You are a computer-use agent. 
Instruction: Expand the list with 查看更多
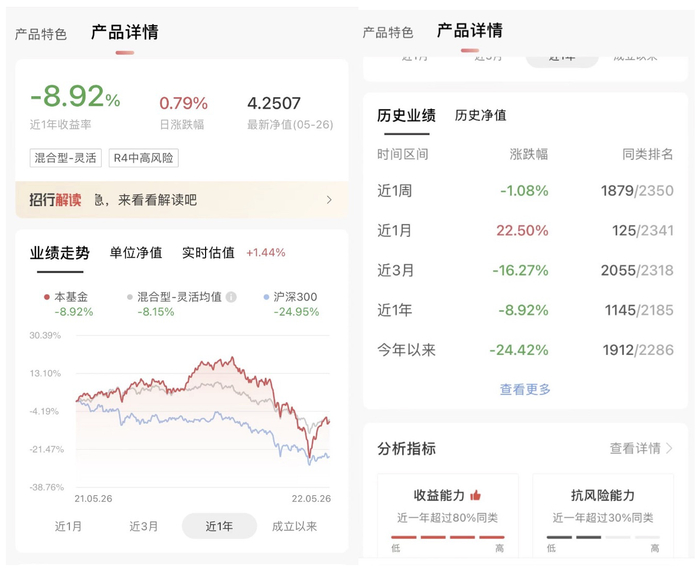click(x=525, y=389)
